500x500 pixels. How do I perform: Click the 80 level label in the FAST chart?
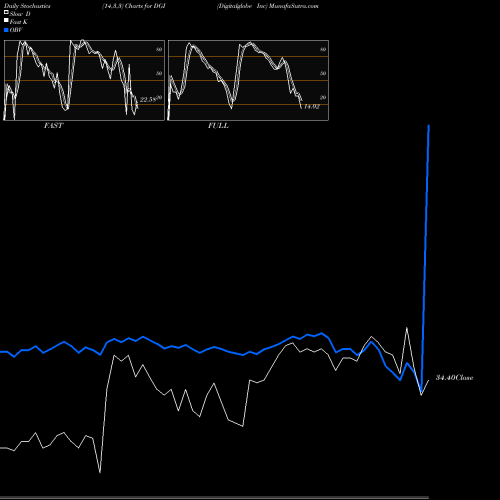[159, 49]
